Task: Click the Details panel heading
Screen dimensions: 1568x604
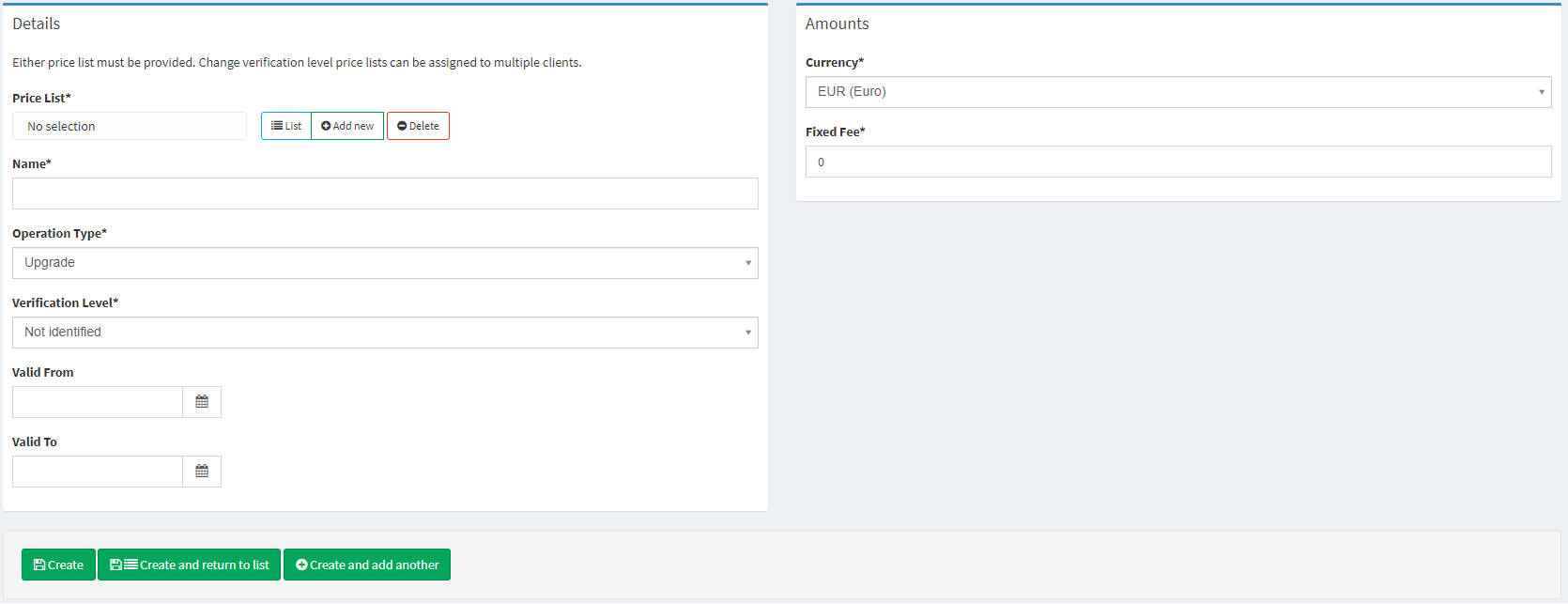Action: (36, 23)
